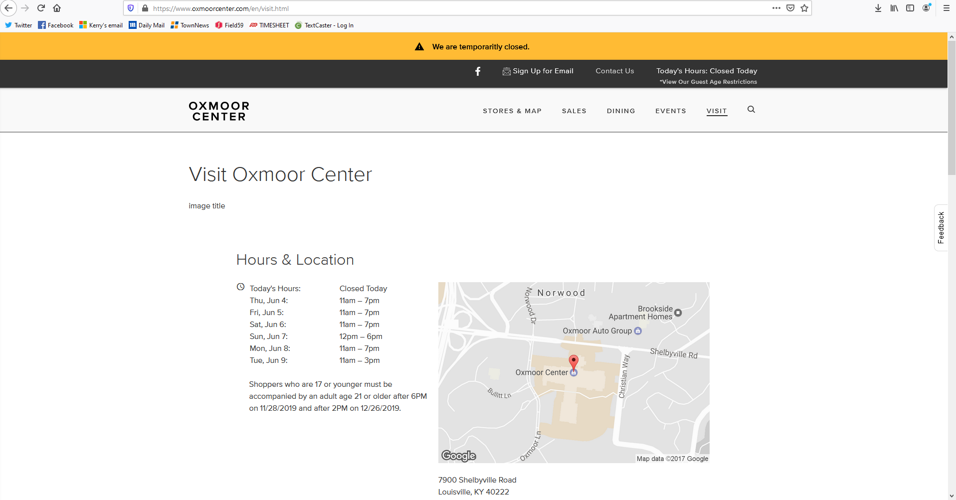Open the TownNews bookmark
The width and height of the screenshot is (956, 500).
point(190,25)
